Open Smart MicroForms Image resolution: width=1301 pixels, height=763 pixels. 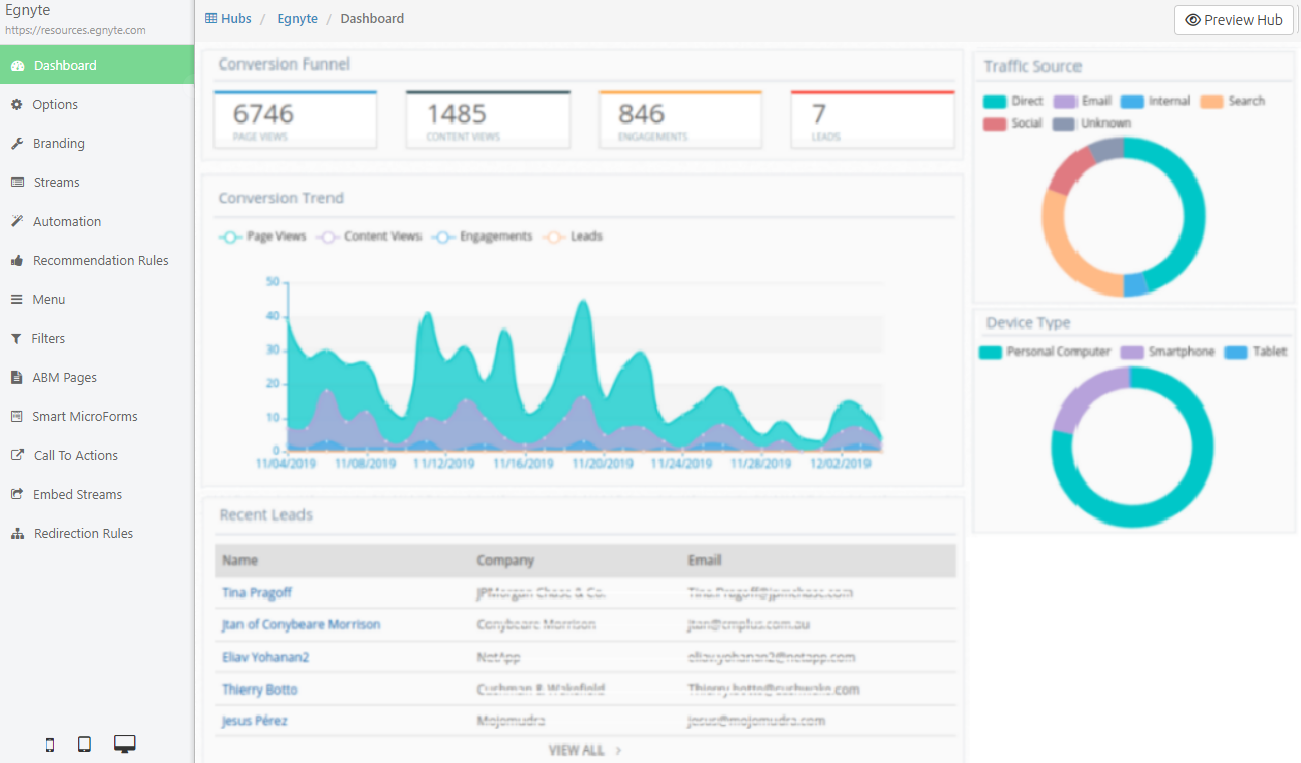(97, 417)
